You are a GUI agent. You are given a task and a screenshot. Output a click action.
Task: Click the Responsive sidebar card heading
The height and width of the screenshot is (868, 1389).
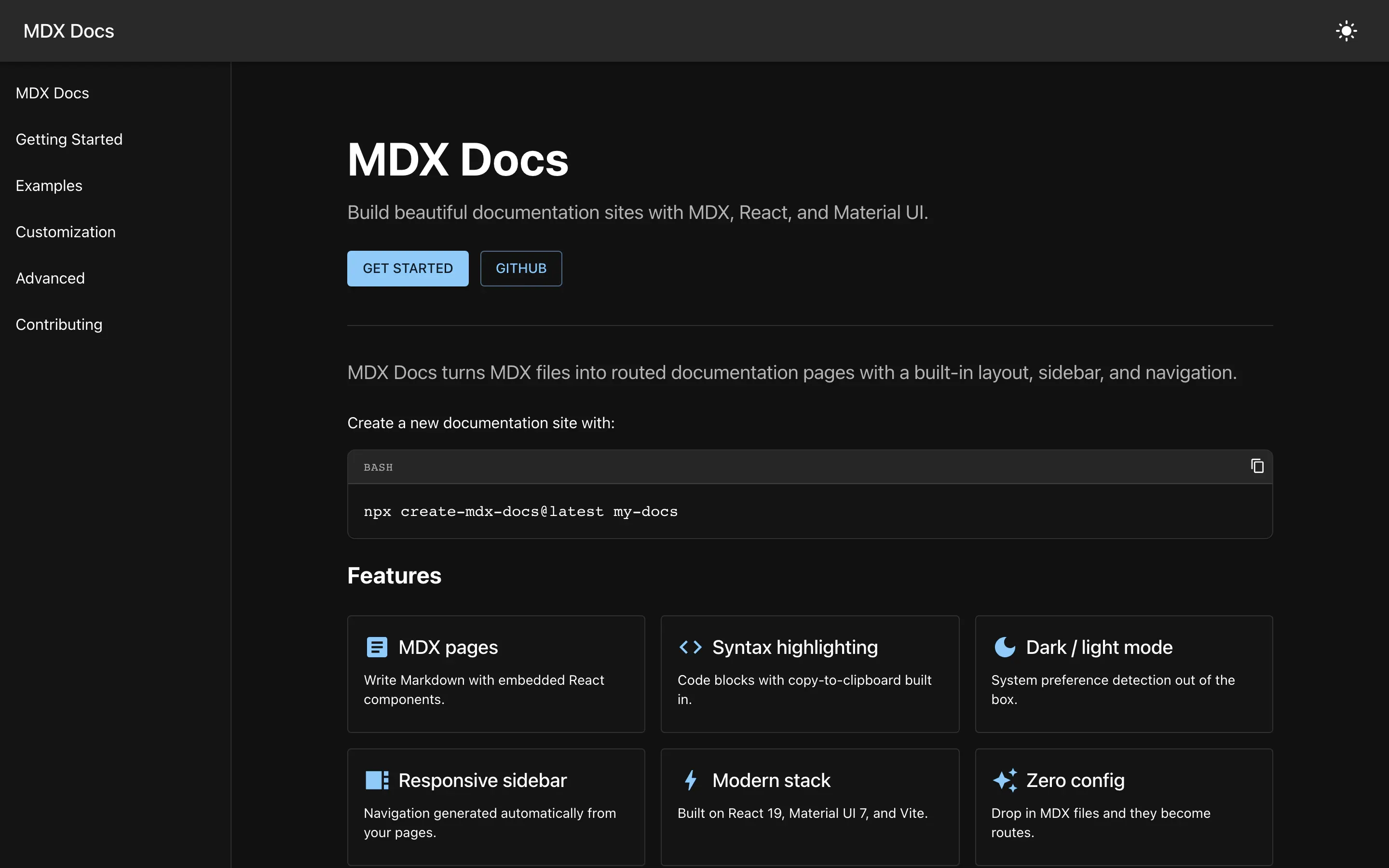point(483,781)
